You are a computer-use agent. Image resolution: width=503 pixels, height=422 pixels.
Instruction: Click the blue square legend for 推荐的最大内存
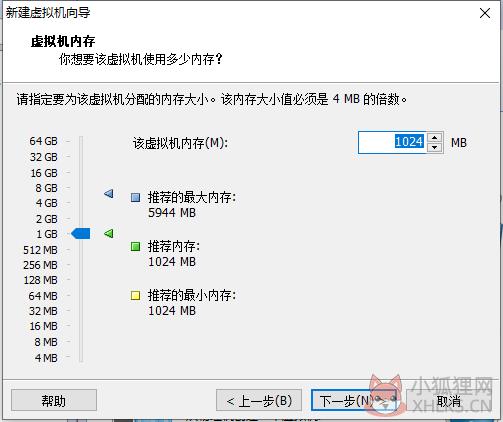135,198
